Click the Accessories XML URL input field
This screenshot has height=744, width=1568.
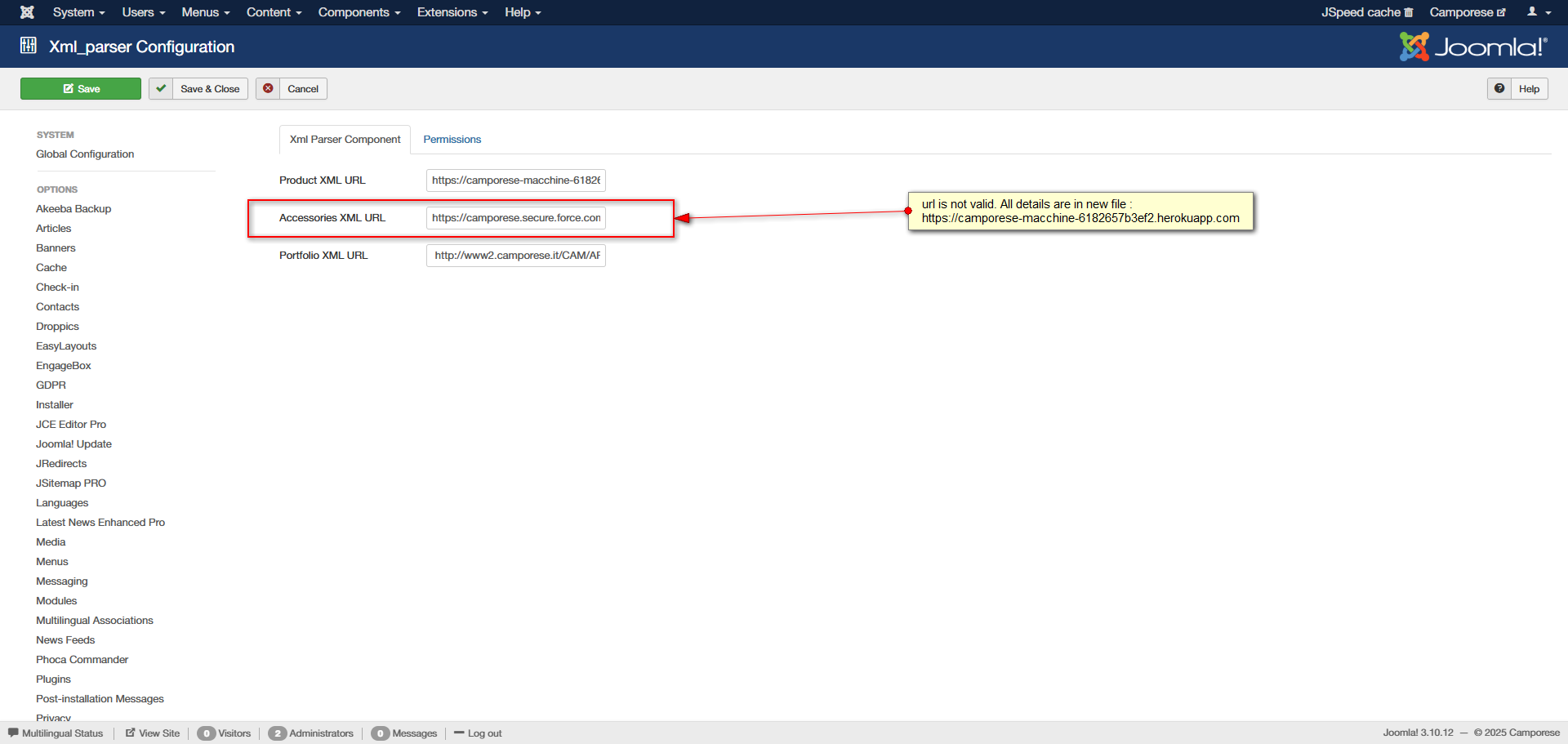[x=516, y=218]
